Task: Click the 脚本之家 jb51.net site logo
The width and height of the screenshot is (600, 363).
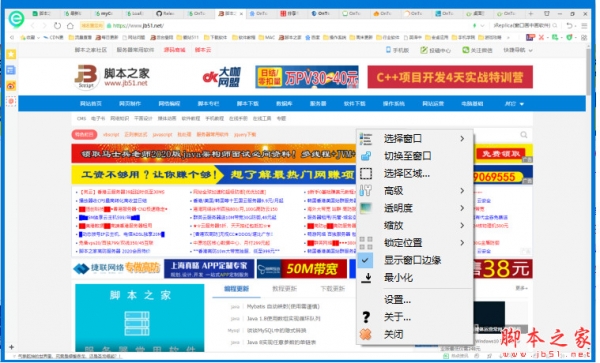Action: point(112,77)
